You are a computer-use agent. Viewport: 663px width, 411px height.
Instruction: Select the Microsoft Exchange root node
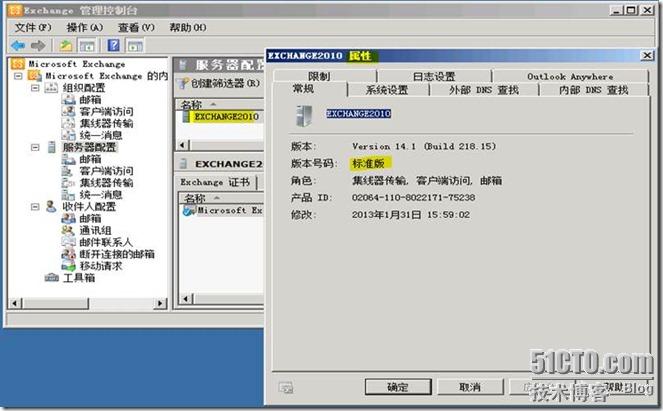click(x=77, y=64)
